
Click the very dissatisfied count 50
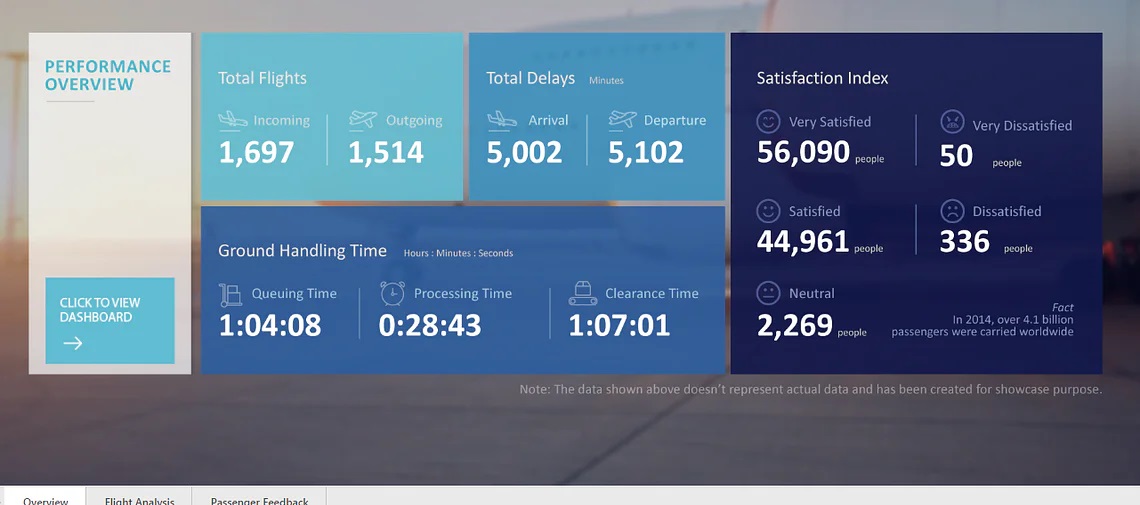pos(956,157)
